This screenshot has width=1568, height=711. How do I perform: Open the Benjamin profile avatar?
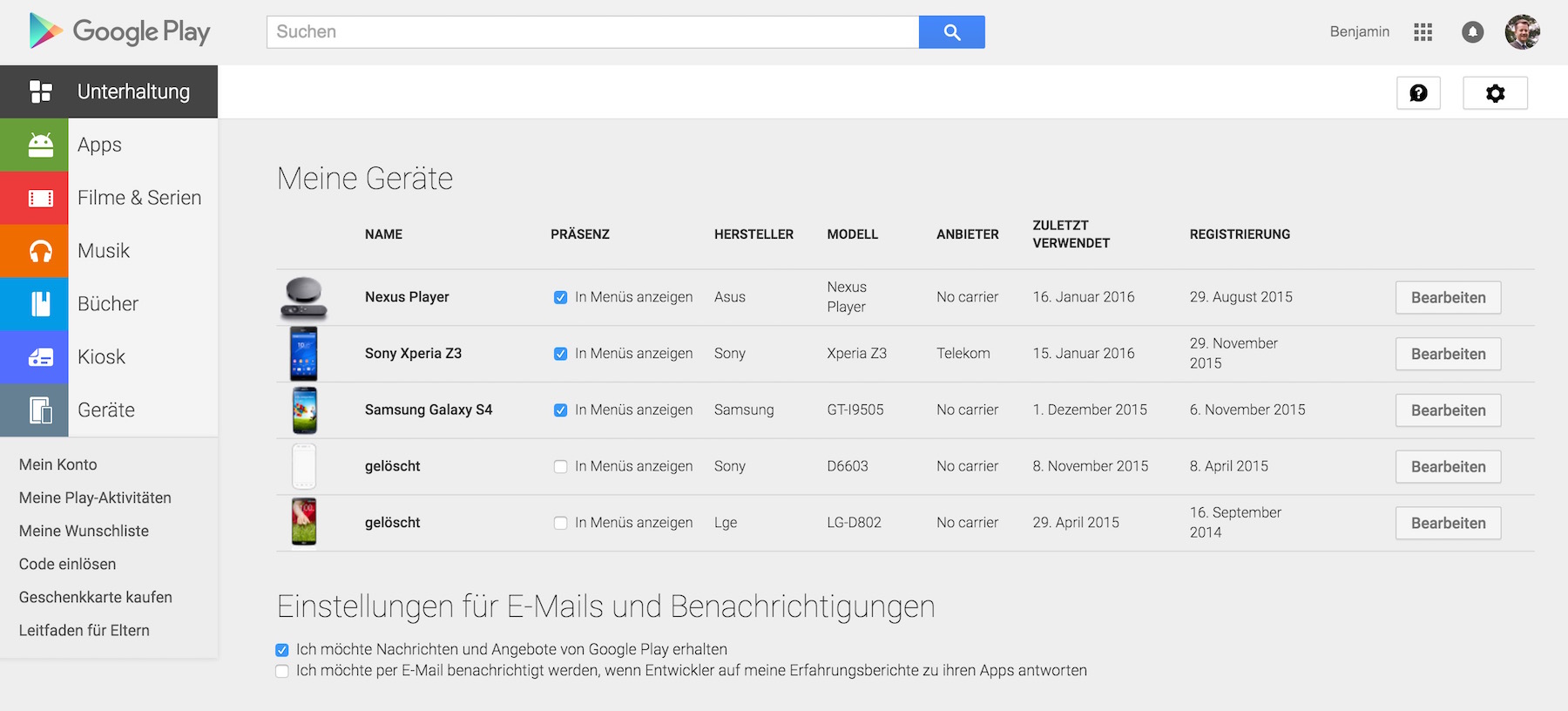click(x=1522, y=32)
